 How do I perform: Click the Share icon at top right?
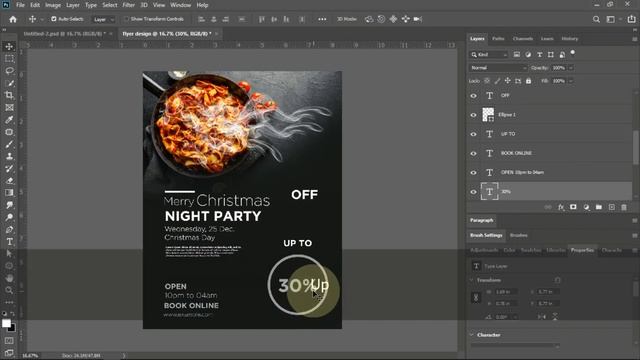(x=631, y=19)
